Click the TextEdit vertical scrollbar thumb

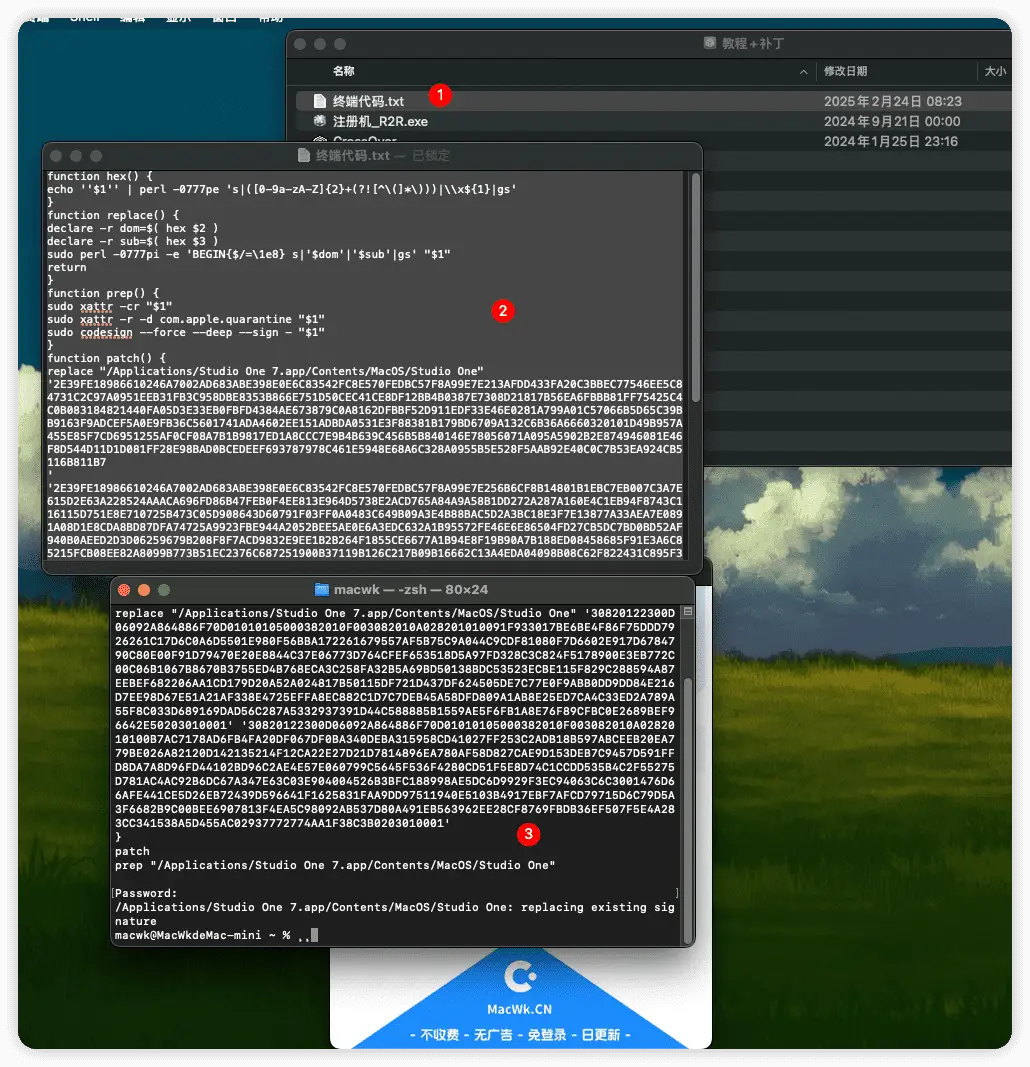[695, 290]
